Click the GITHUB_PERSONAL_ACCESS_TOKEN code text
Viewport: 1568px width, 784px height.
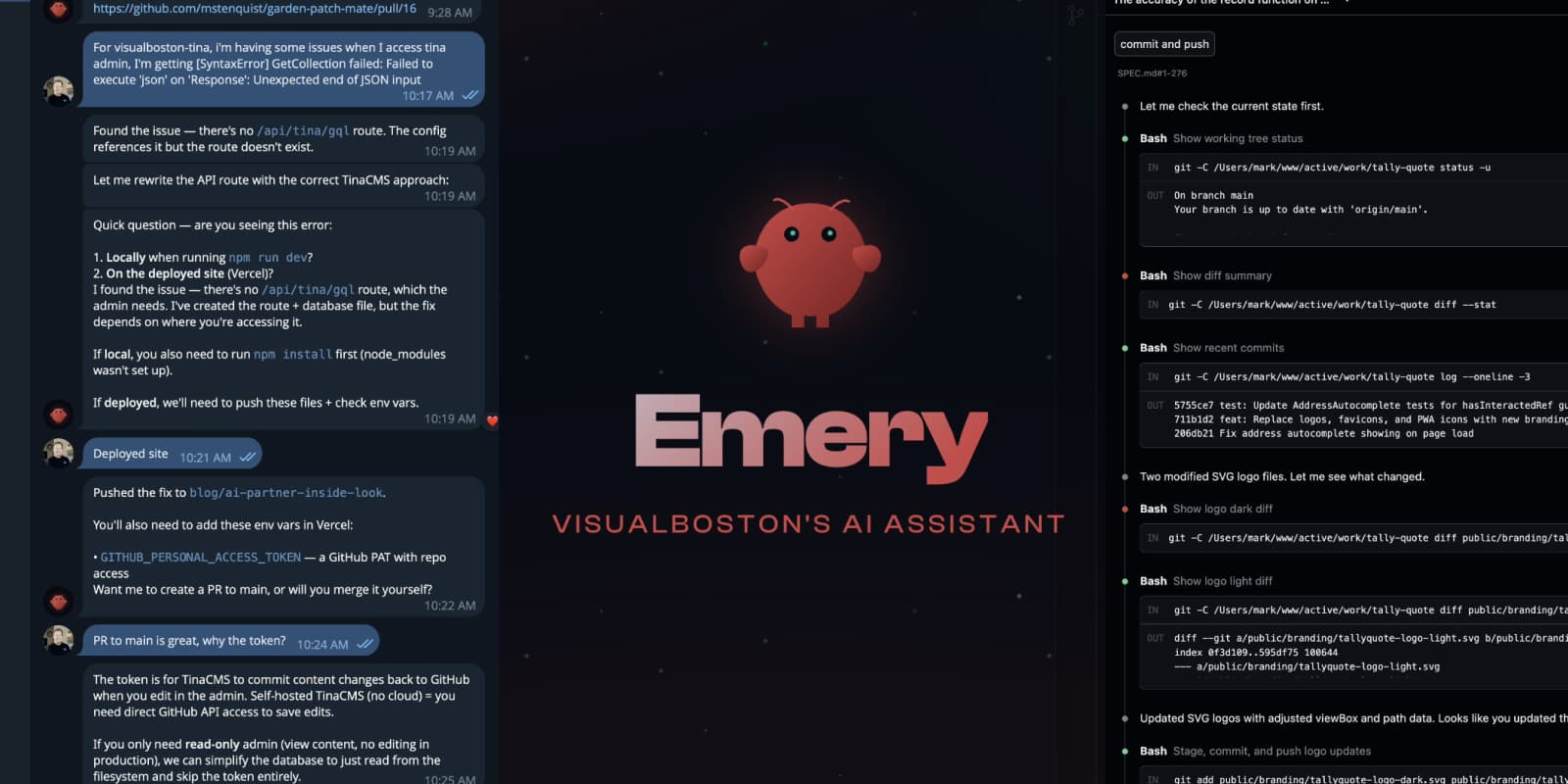(200, 558)
